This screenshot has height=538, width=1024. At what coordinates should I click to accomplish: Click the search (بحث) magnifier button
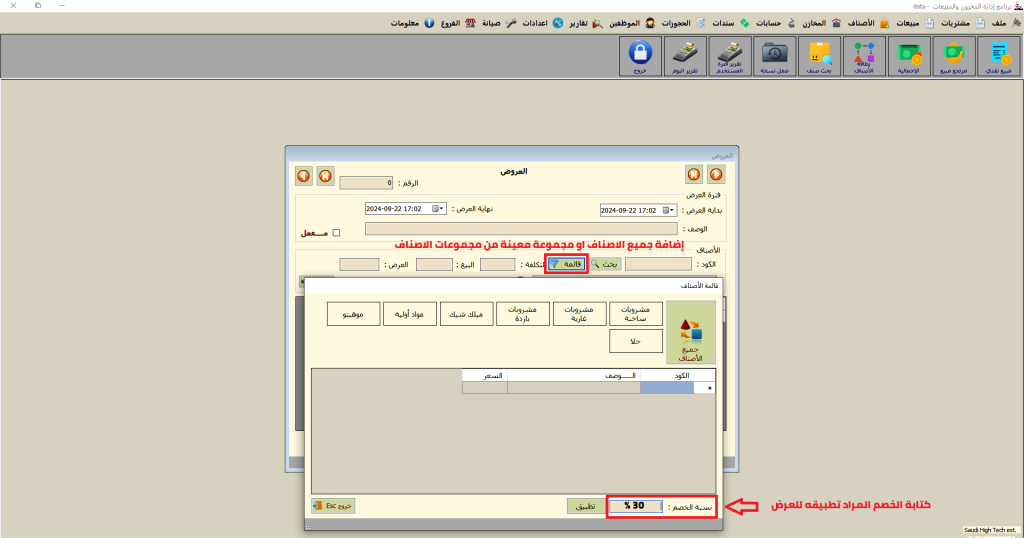coord(605,264)
